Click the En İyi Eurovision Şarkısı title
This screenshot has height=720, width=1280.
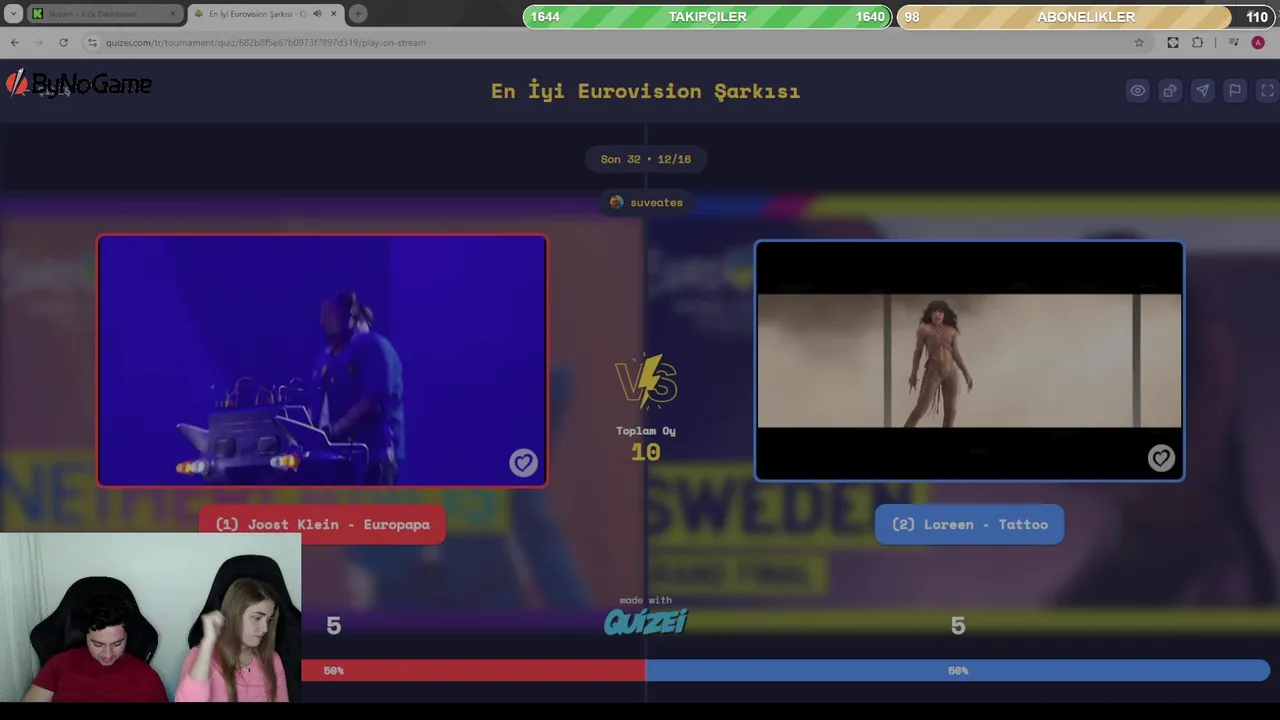[645, 91]
